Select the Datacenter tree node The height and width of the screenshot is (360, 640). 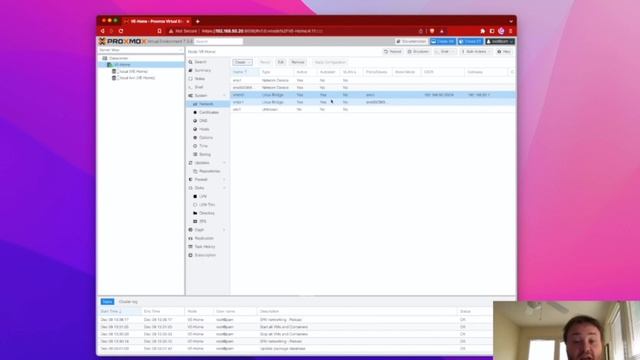[x=118, y=58]
